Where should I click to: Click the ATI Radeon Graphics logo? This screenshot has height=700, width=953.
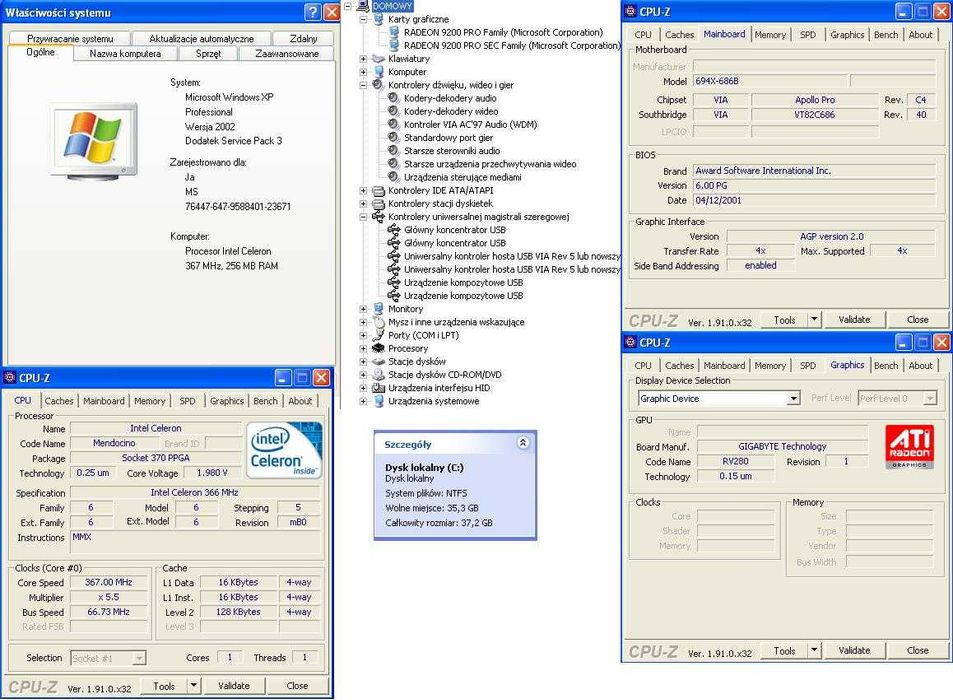pos(909,447)
